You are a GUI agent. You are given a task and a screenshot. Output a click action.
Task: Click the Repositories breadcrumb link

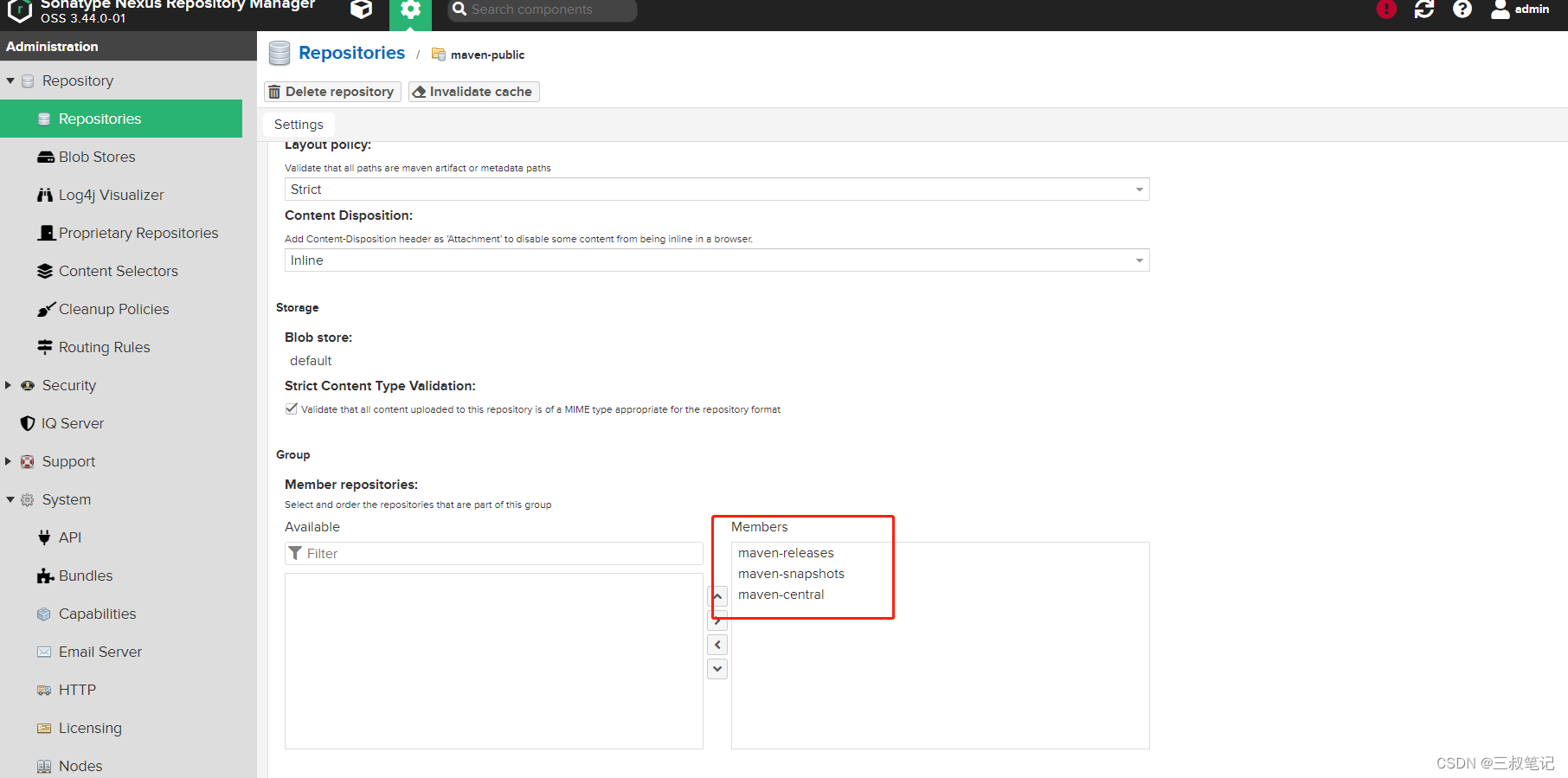(x=351, y=53)
